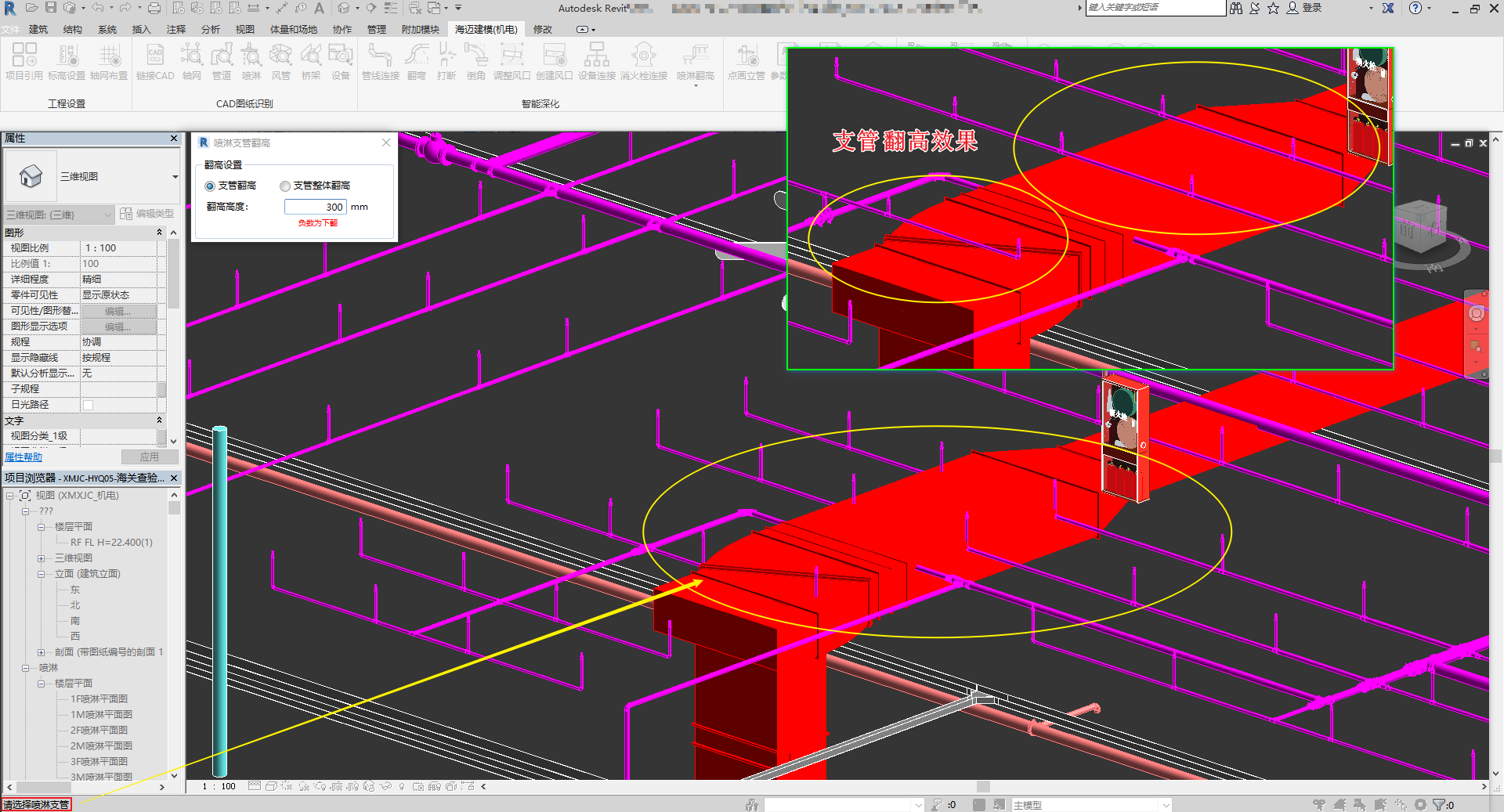
Task: Activate the 翻弯 tool
Action: (x=417, y=61)
